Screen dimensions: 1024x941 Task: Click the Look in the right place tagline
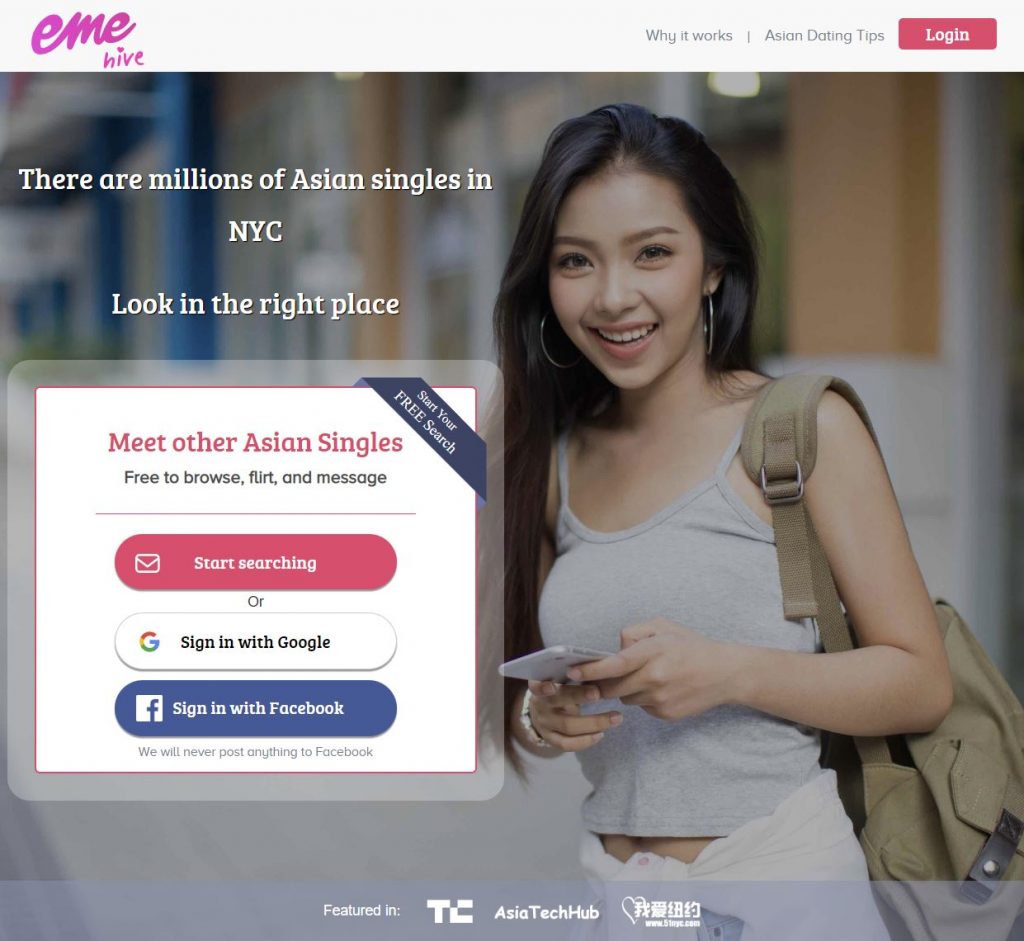coord(255,304)
